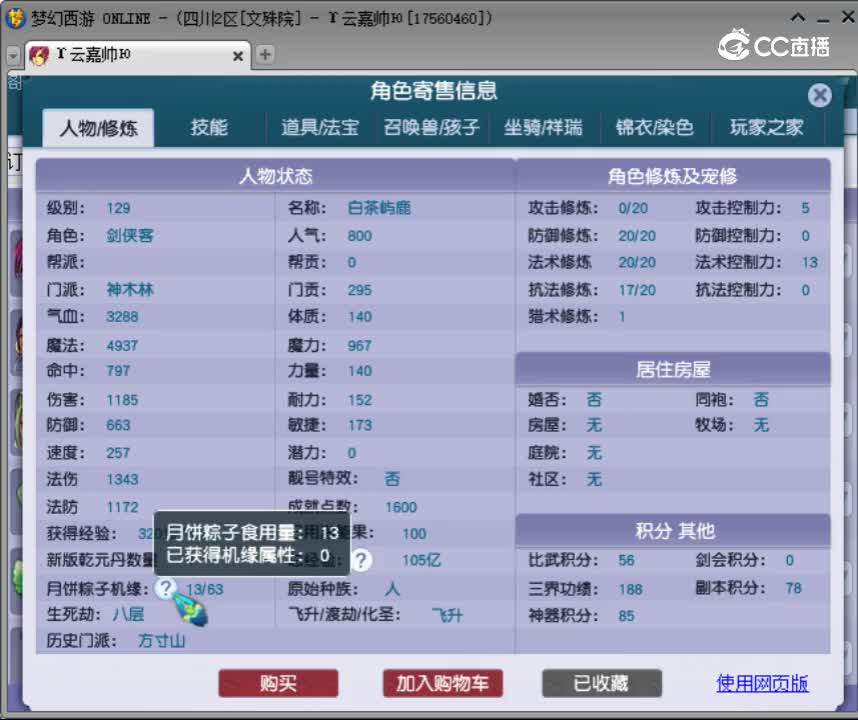
Task: Switch to 道具/法宝 tab
Action: click(x=320, y=127)
